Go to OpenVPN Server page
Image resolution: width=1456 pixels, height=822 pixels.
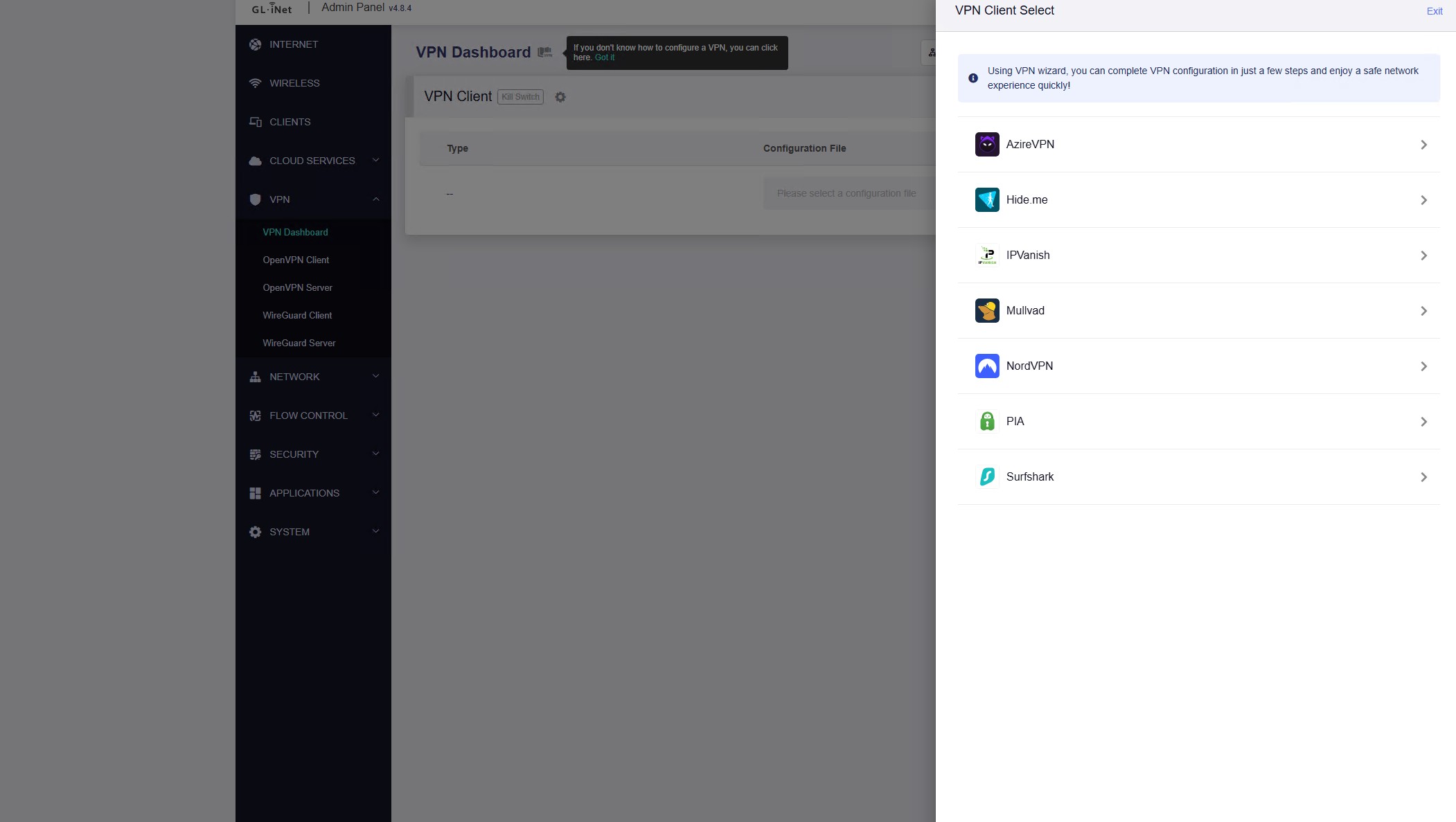tap(297, 287)
